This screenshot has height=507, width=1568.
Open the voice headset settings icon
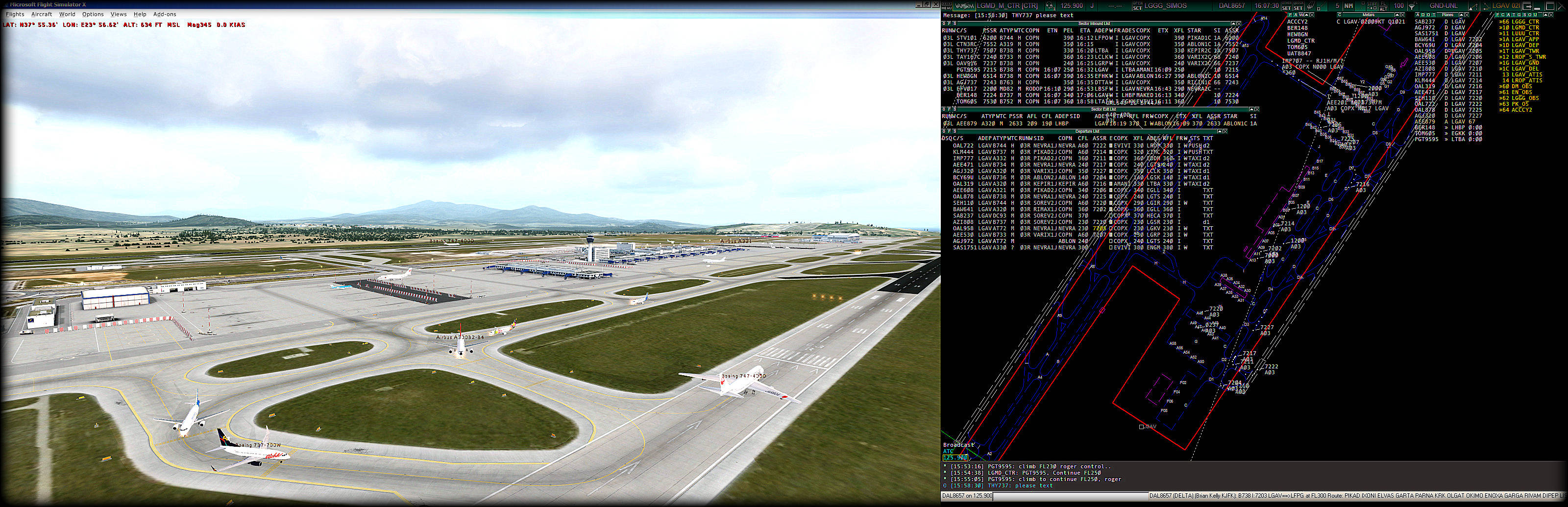(x=1051, y=5)
